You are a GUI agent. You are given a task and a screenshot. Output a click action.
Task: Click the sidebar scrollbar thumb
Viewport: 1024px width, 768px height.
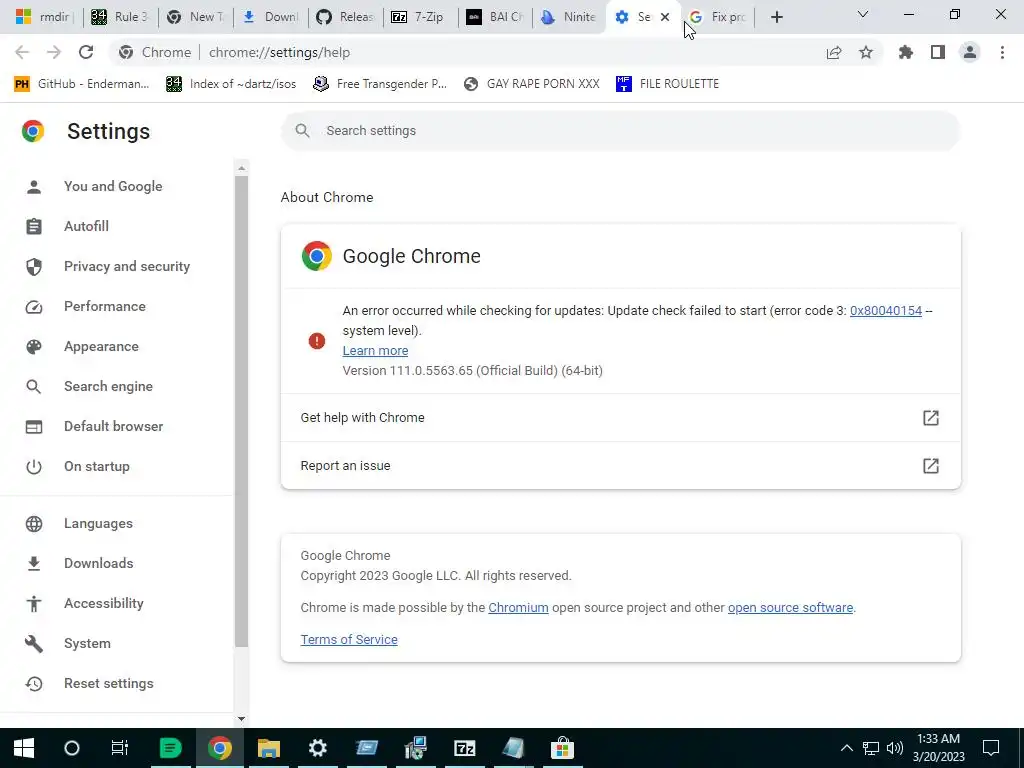coord(241,411)
